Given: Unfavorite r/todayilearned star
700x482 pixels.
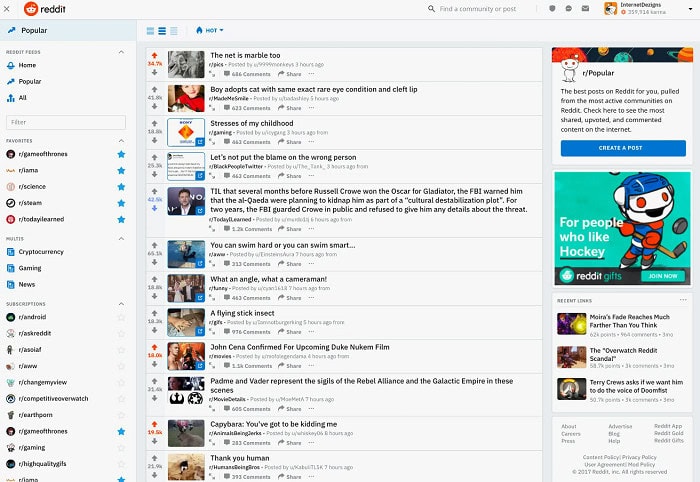Looking at the screenshot, I should [x=121, y=219].
